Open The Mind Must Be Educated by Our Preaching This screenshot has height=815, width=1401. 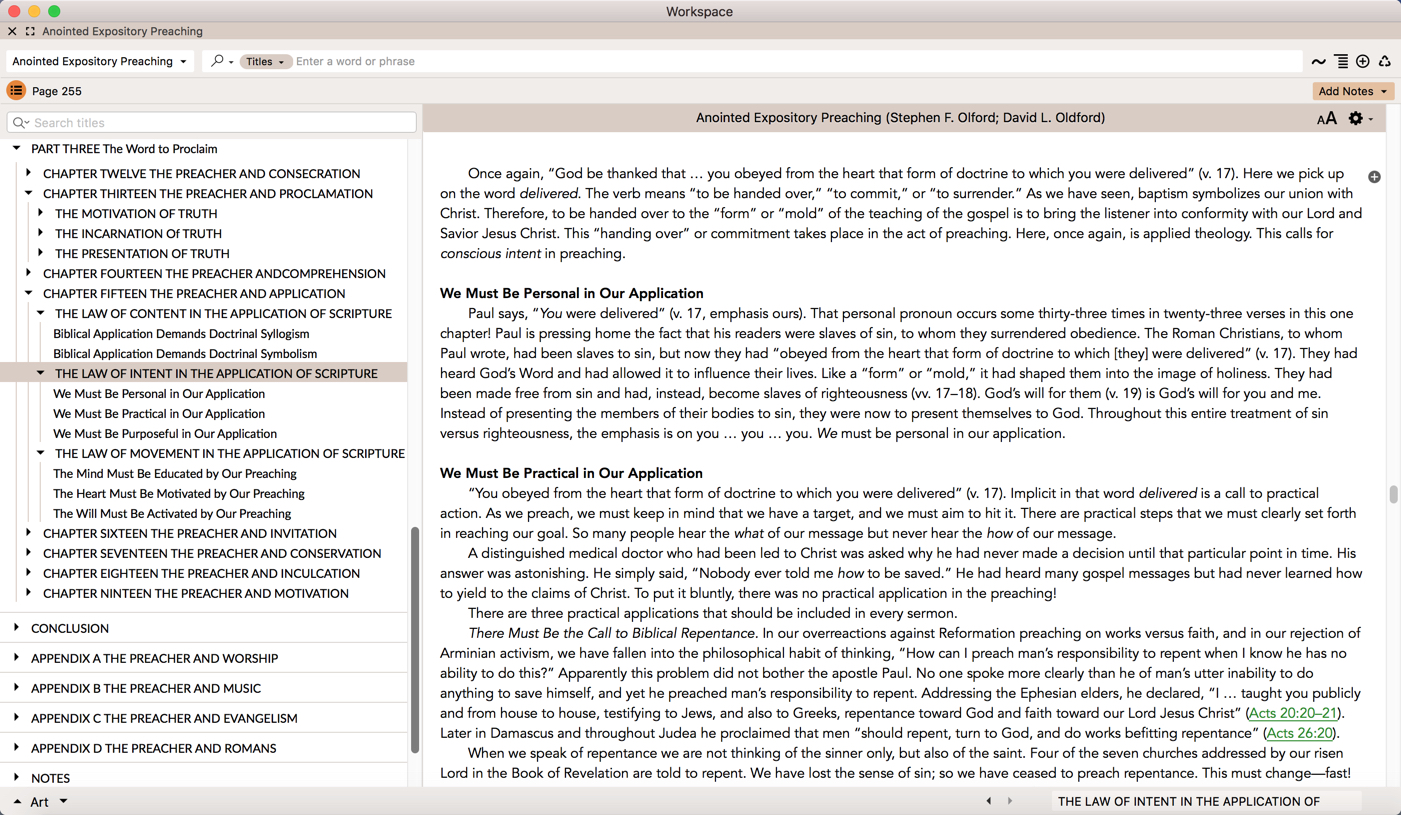175,473
